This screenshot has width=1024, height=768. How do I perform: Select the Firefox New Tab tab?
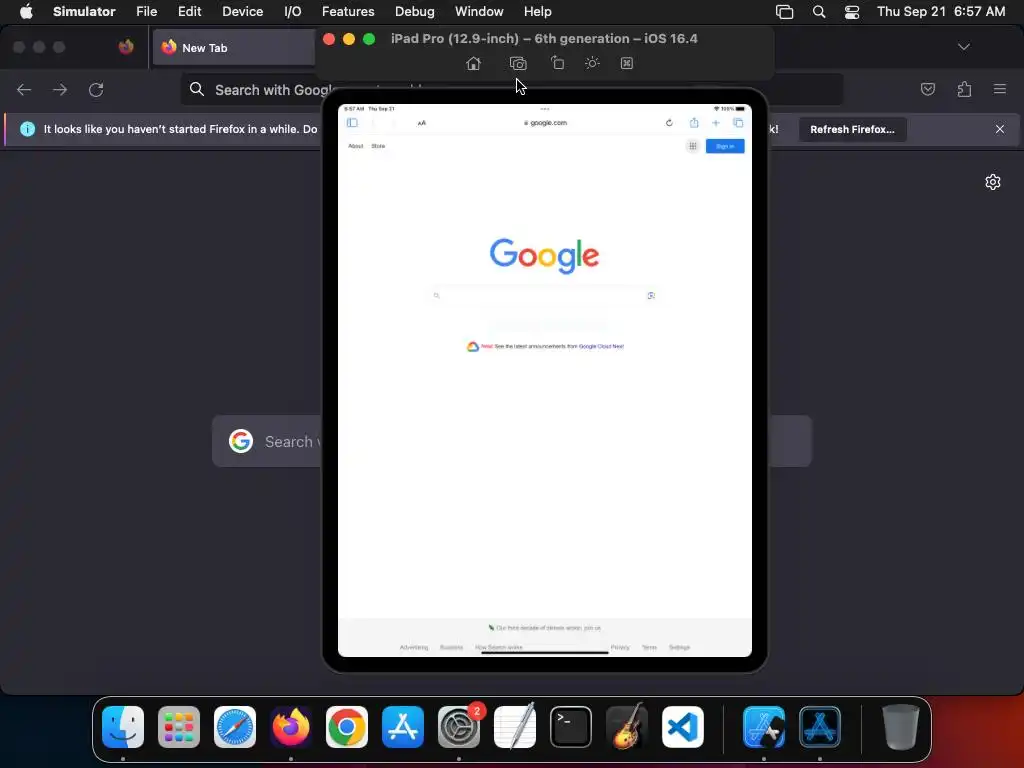click(x=234, y=48)
